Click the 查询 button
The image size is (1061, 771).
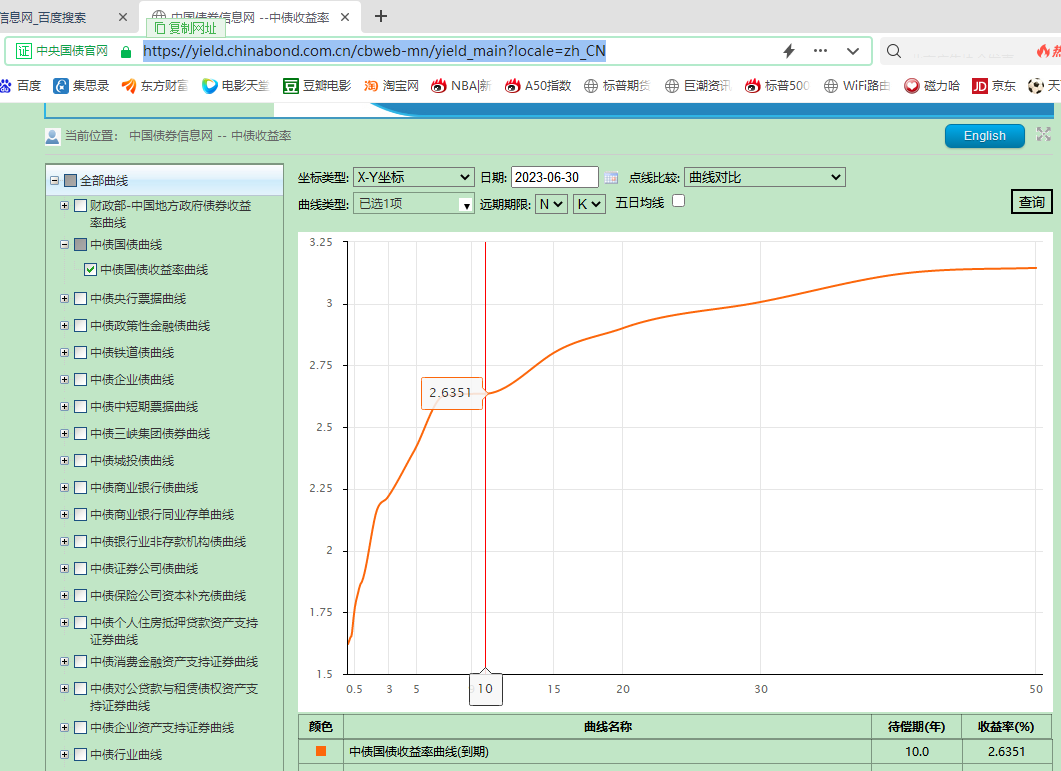click(x=1032, y=202)
